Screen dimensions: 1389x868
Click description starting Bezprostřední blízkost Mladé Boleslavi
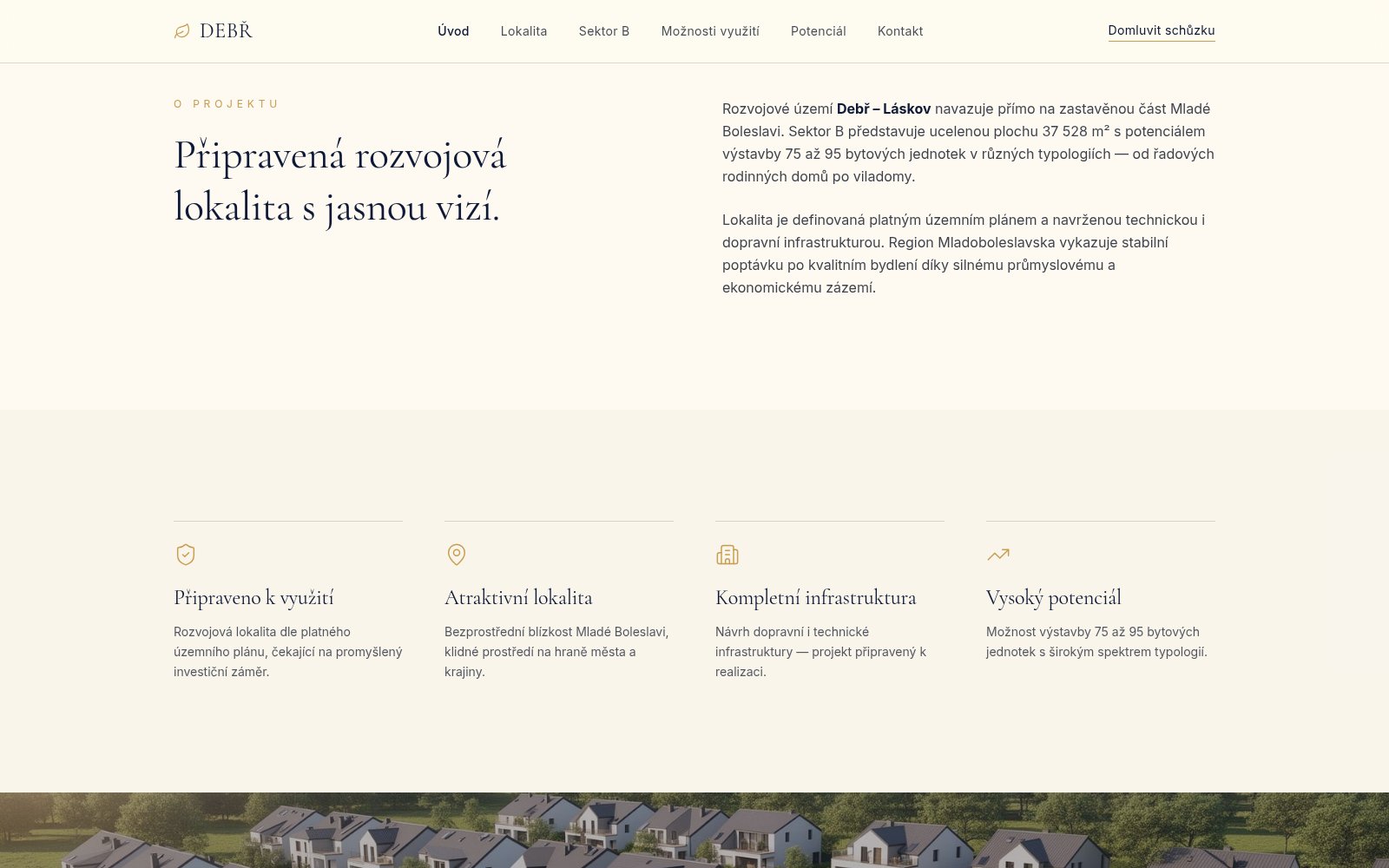click(x=556, y=652)
